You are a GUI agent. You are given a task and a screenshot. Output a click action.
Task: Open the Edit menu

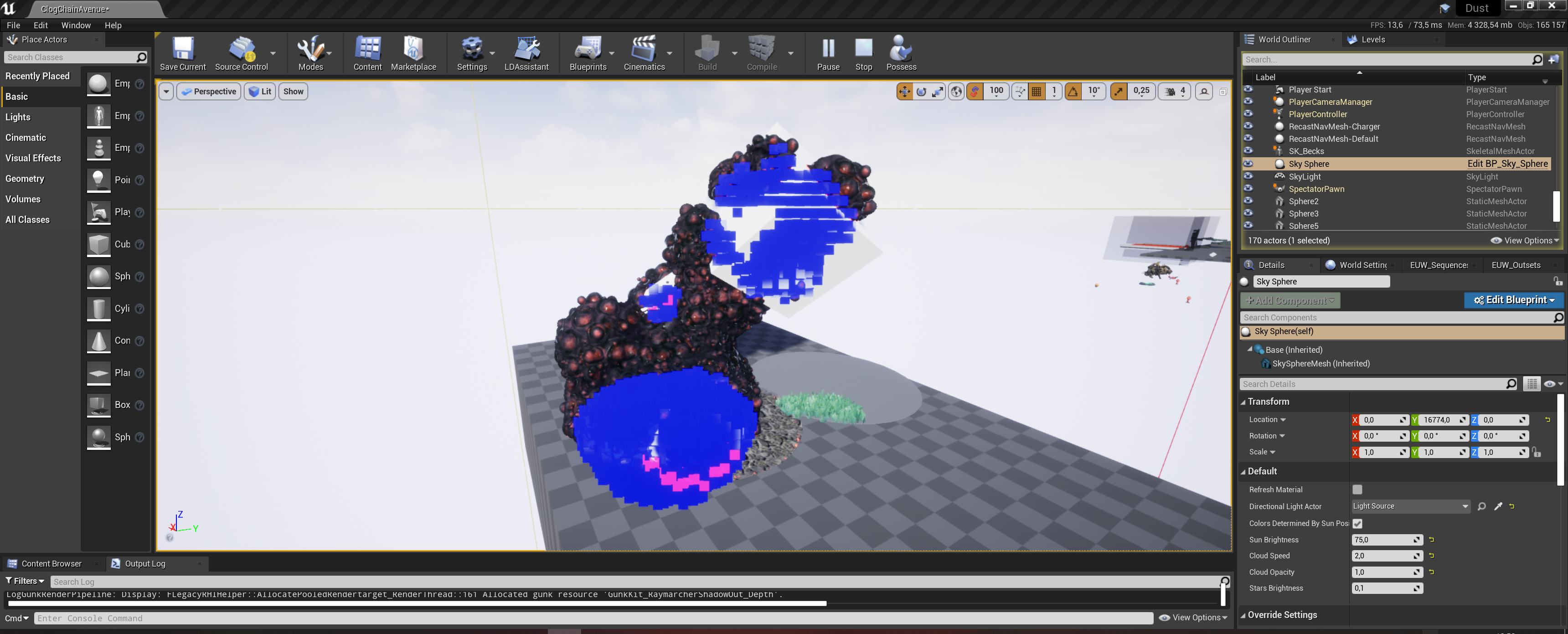click(41, 25)
